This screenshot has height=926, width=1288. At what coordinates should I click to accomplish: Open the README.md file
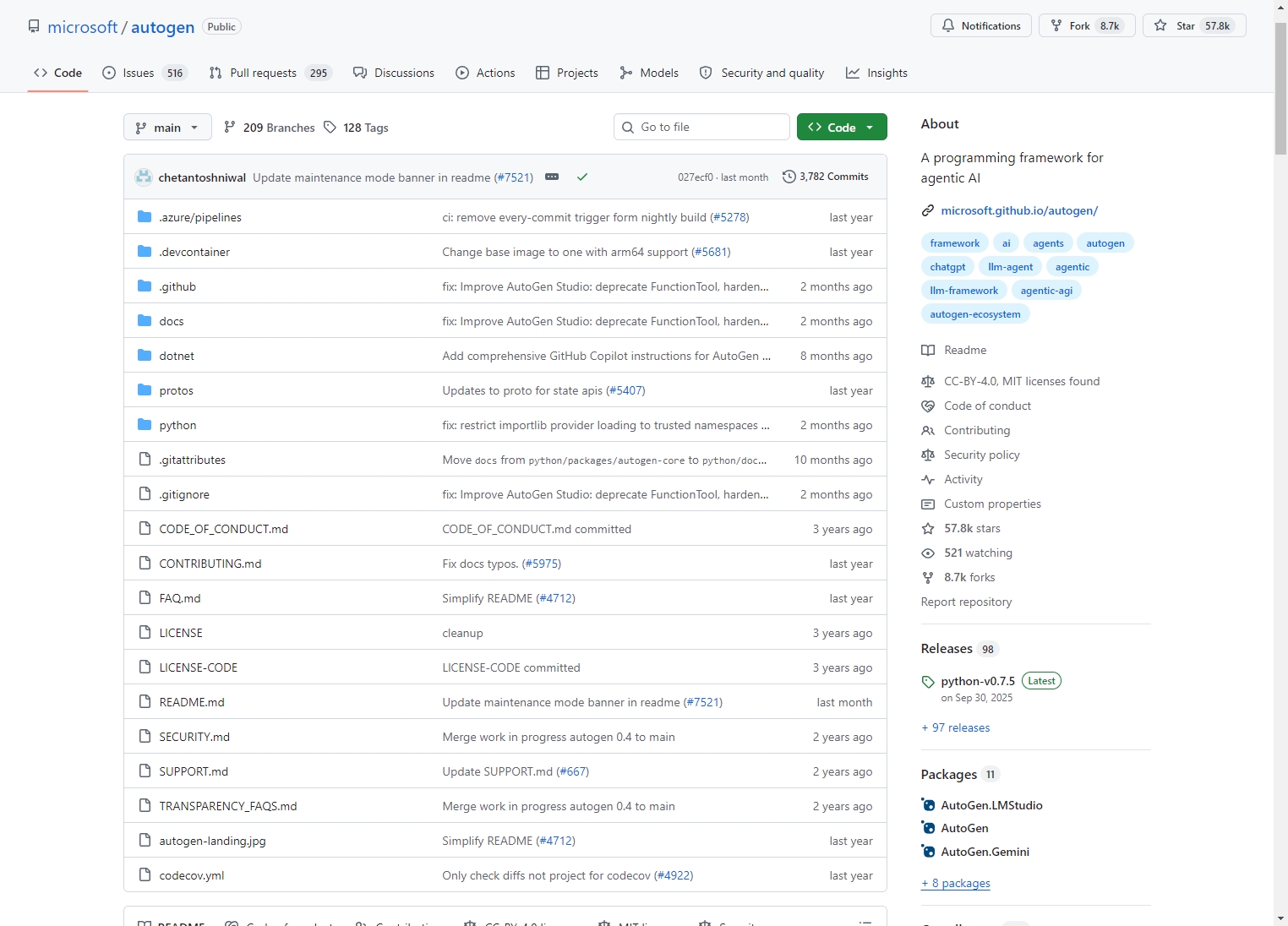[x=192, y=702]
